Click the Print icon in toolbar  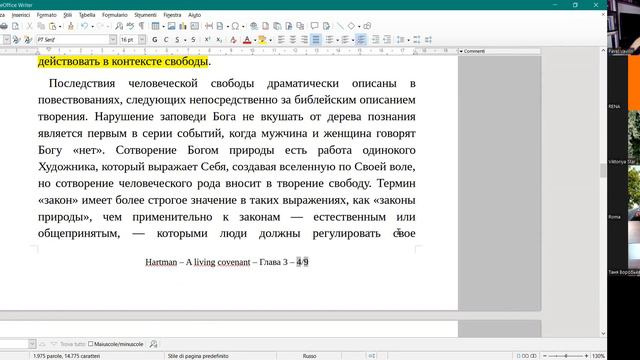coord(4,26)
